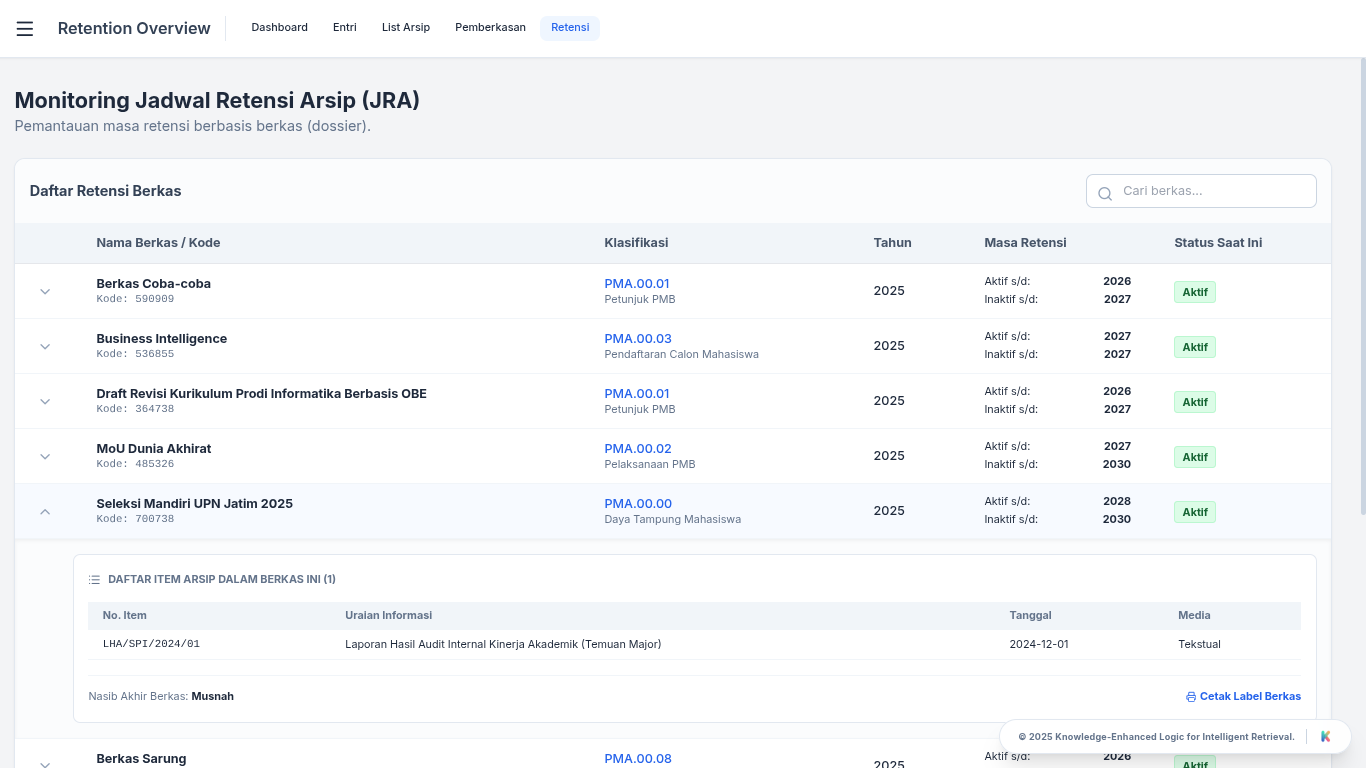
Task: Click the Cetak Label Berkas link
Action: 1250,697
